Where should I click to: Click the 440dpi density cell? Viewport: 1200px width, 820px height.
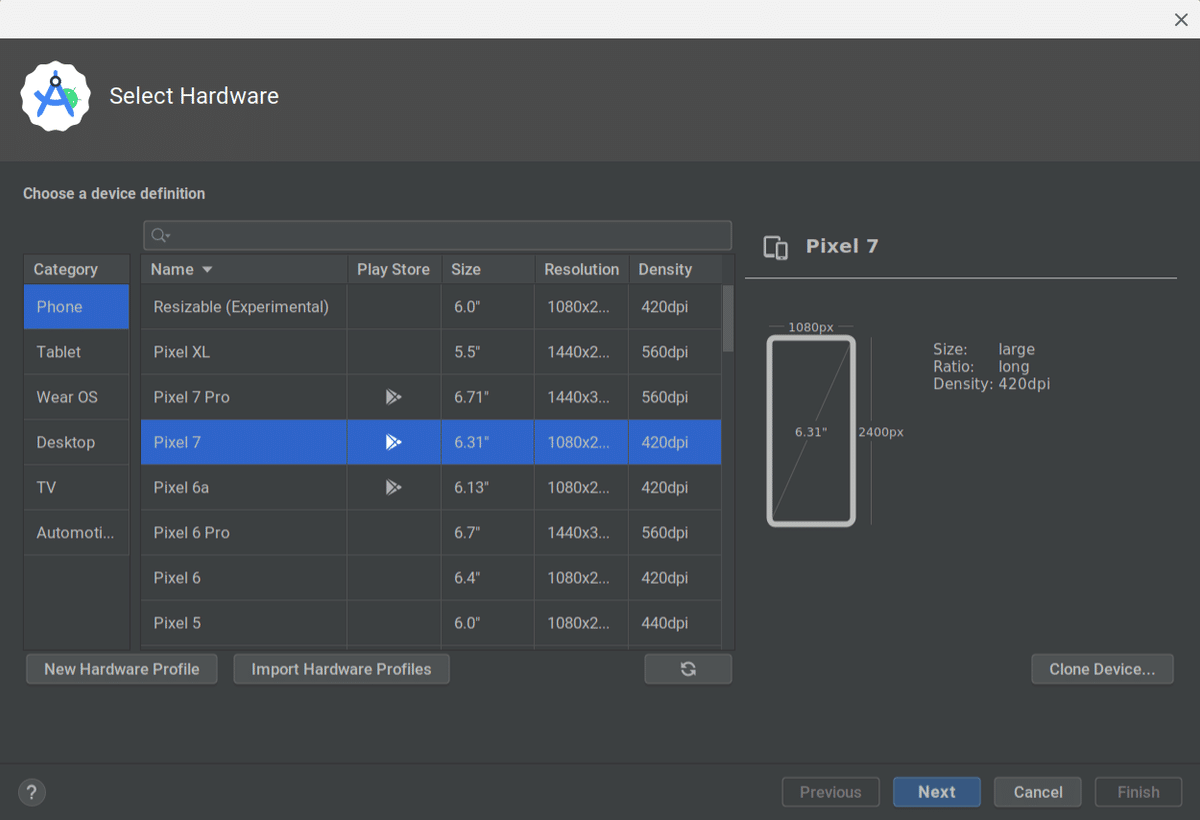[x=675, y=622]
